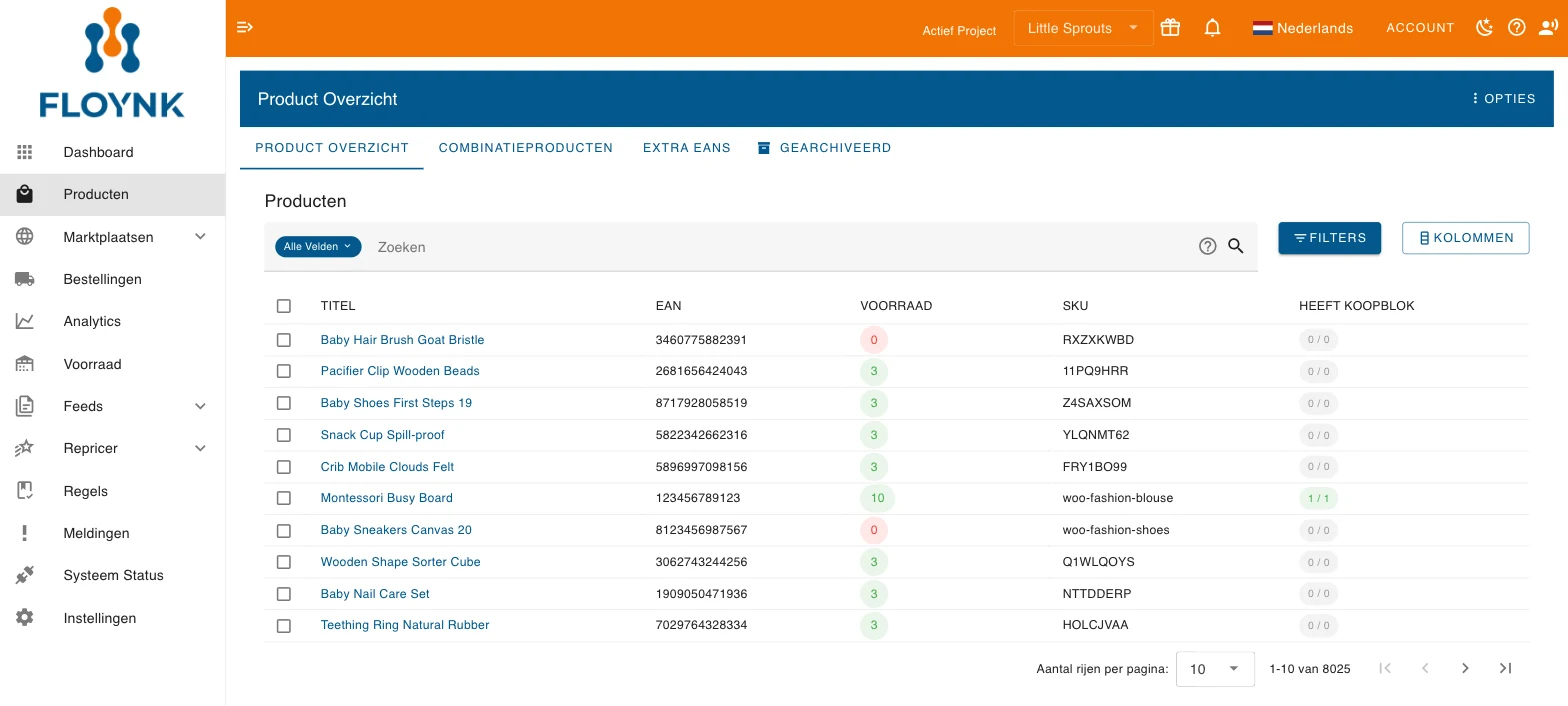
Task: Click the Systeem Status plug icon
Action: [x=25, y=575]
